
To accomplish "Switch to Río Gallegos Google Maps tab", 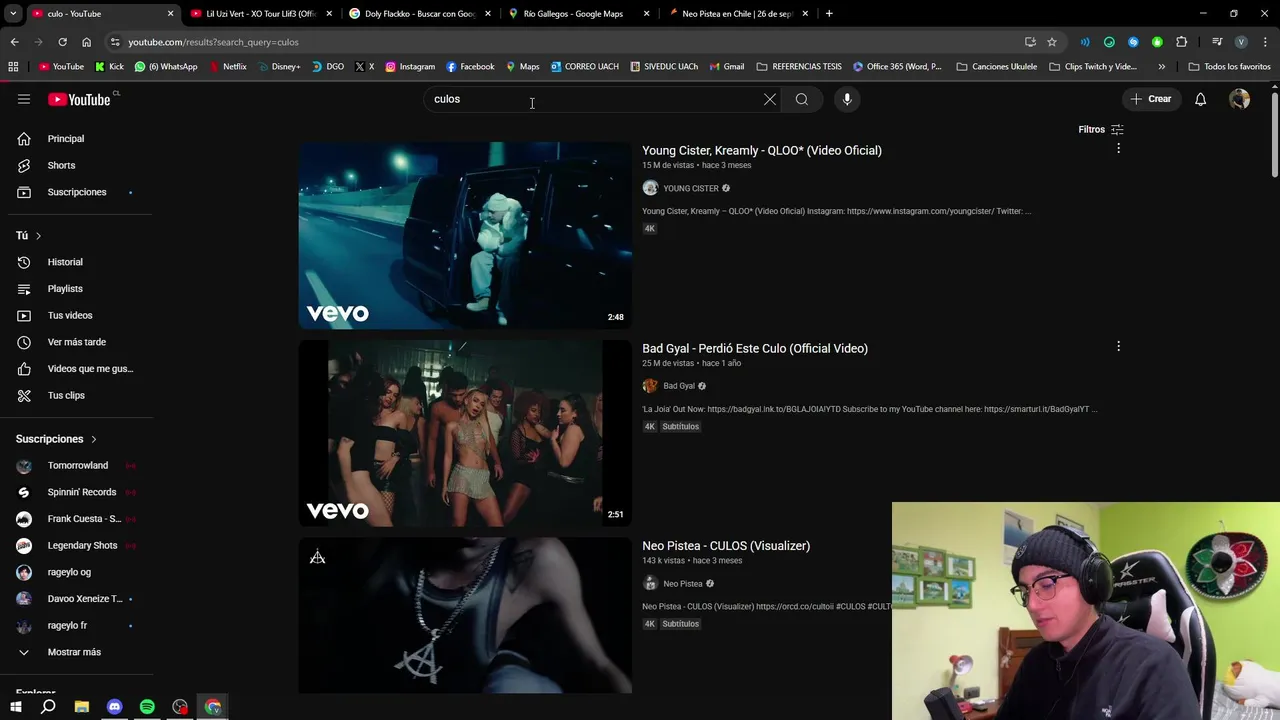I will pos(578,14).
